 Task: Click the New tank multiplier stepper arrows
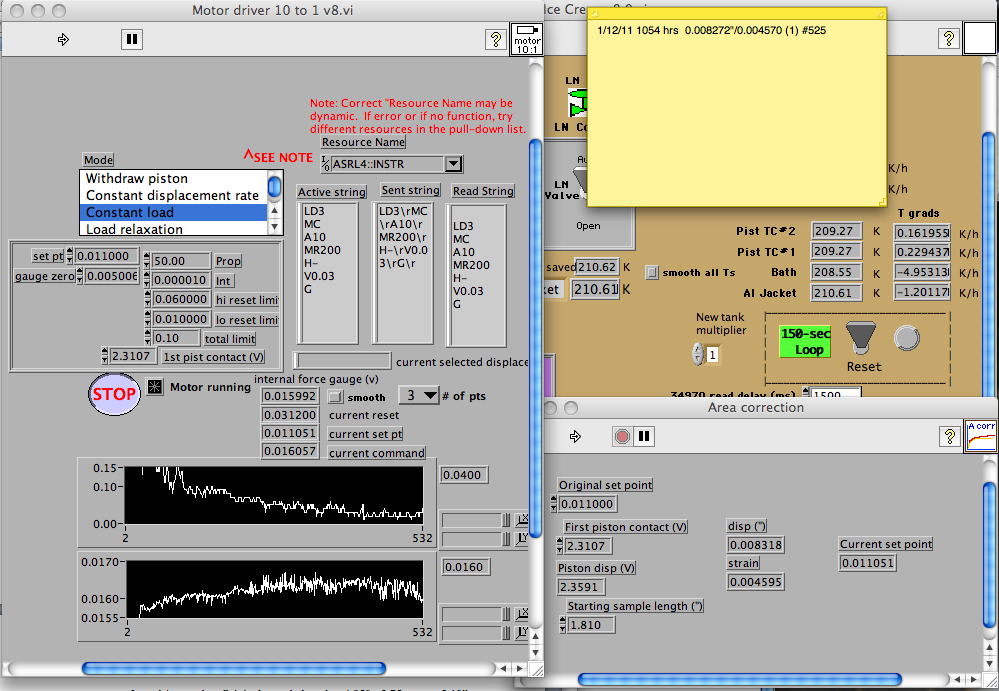[x=698, y=354]
